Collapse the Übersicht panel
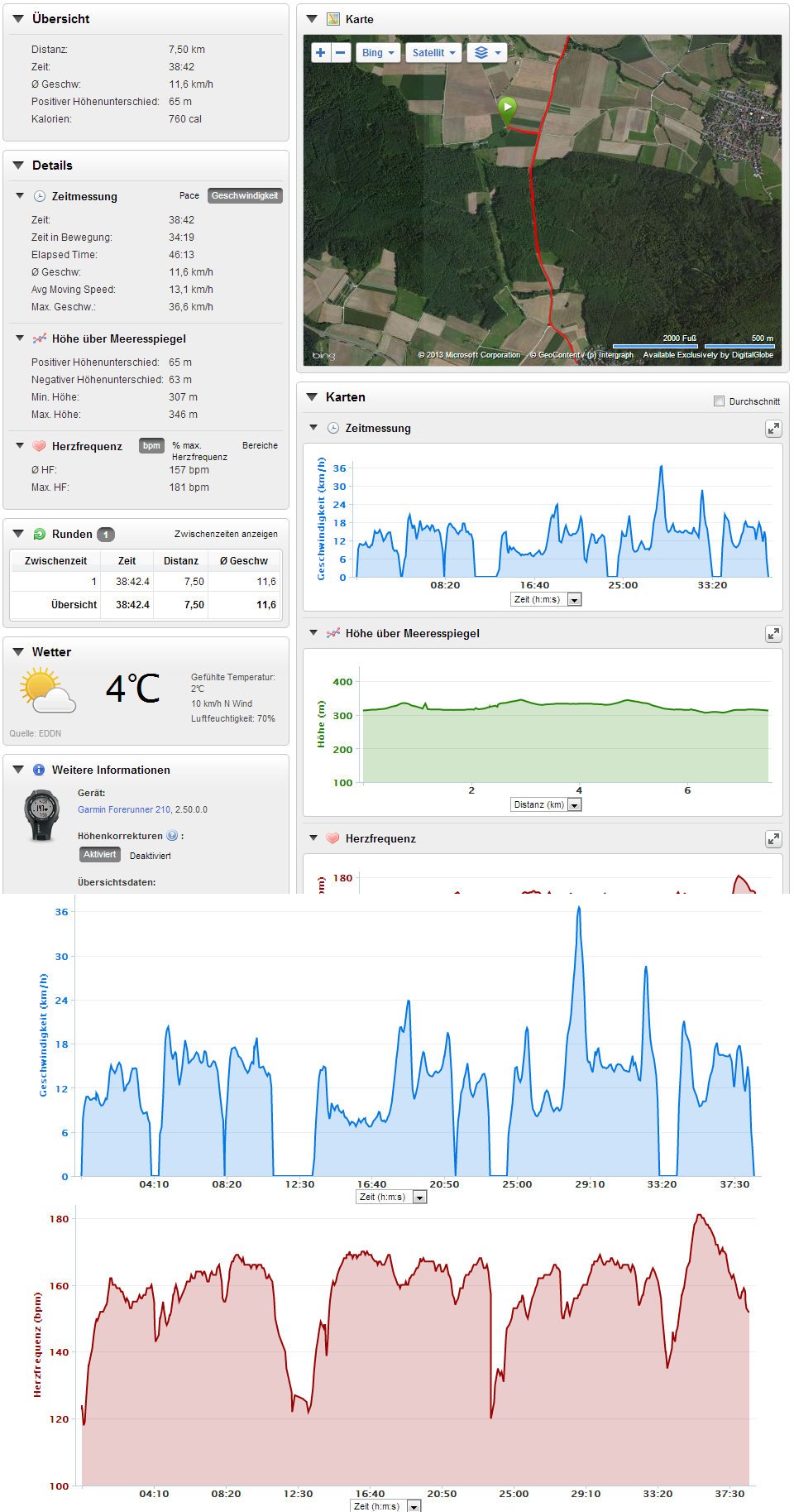 [x=17, y=18]
